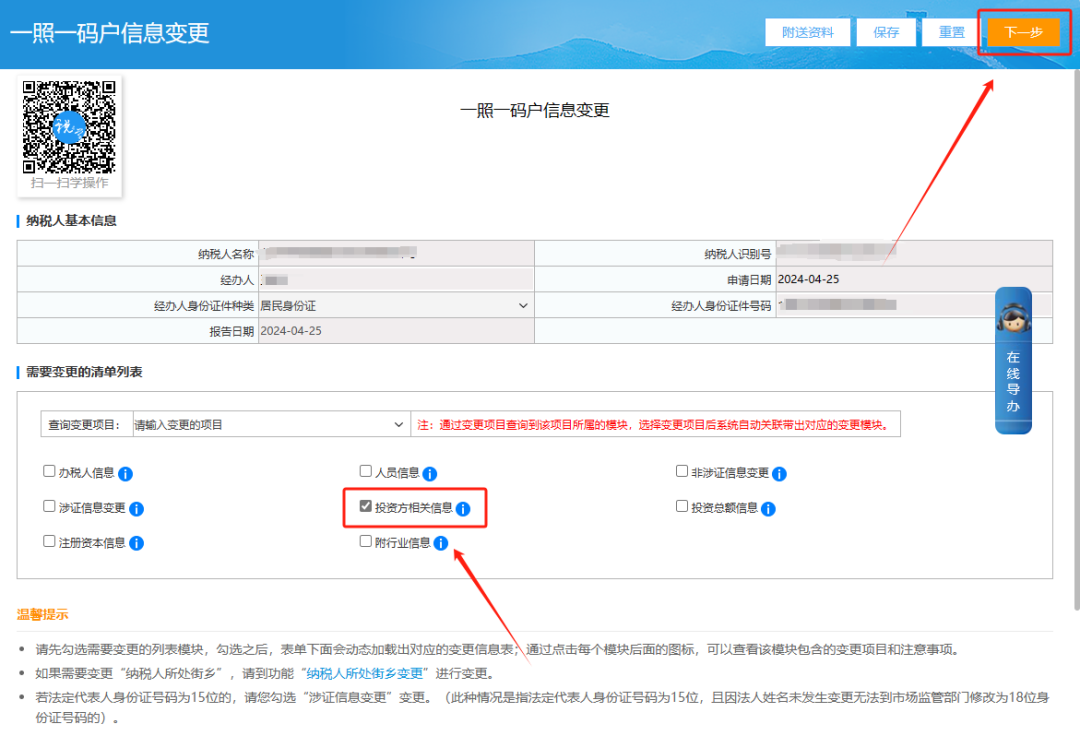Viewport: 1080px width, 736px height.
Task: Open 在线导办 assistant widget
Action: pos(1013,360)
